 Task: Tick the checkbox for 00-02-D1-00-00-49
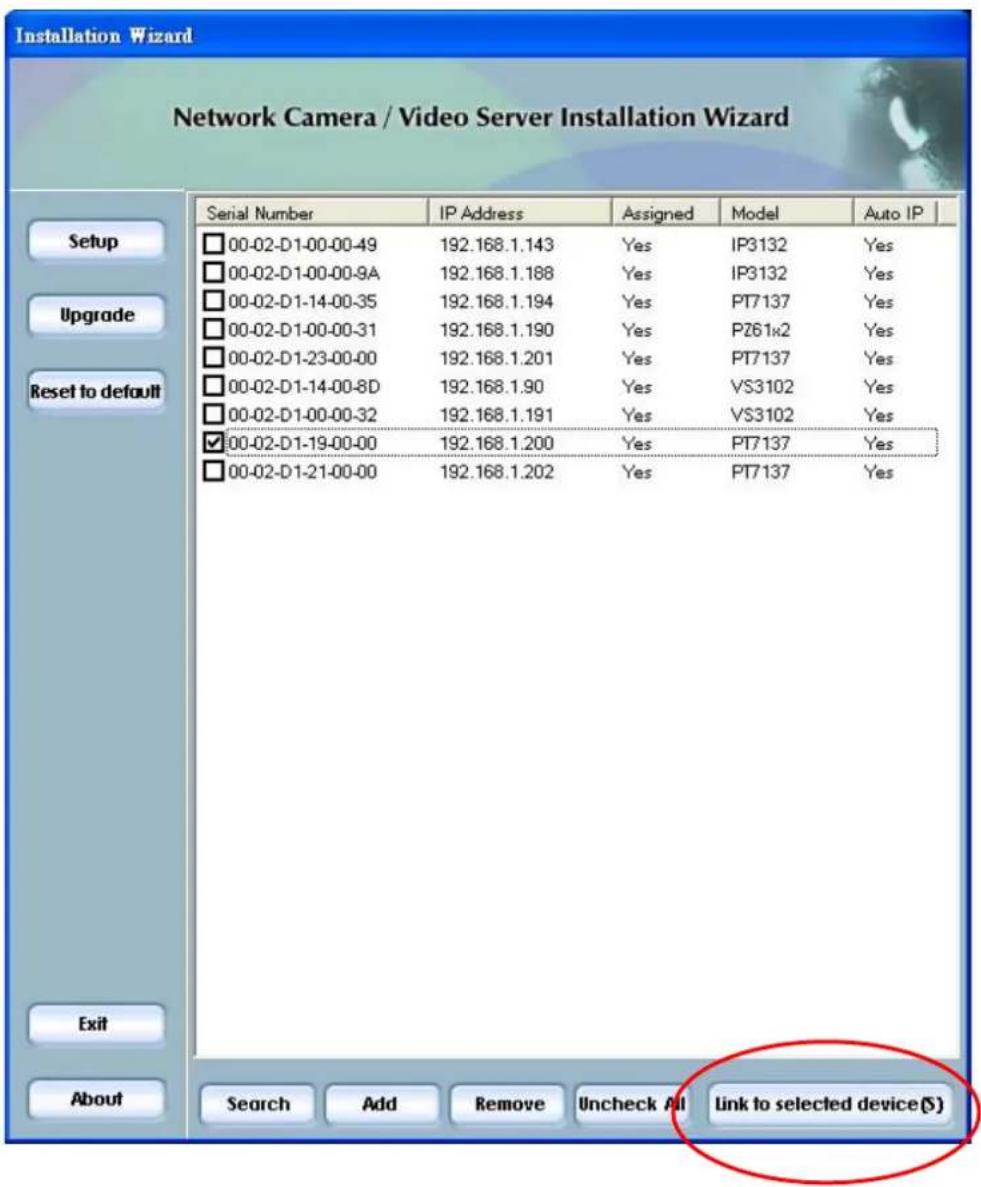pyautogui.click(x=214, y=244)
